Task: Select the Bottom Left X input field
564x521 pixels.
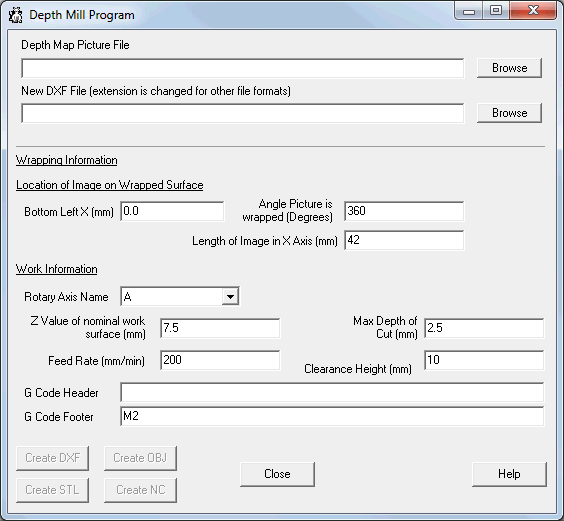Action: [172, 211]
